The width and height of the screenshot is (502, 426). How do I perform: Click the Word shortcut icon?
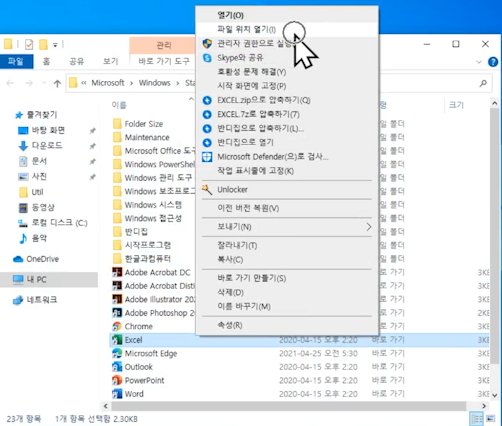(117, 394)
